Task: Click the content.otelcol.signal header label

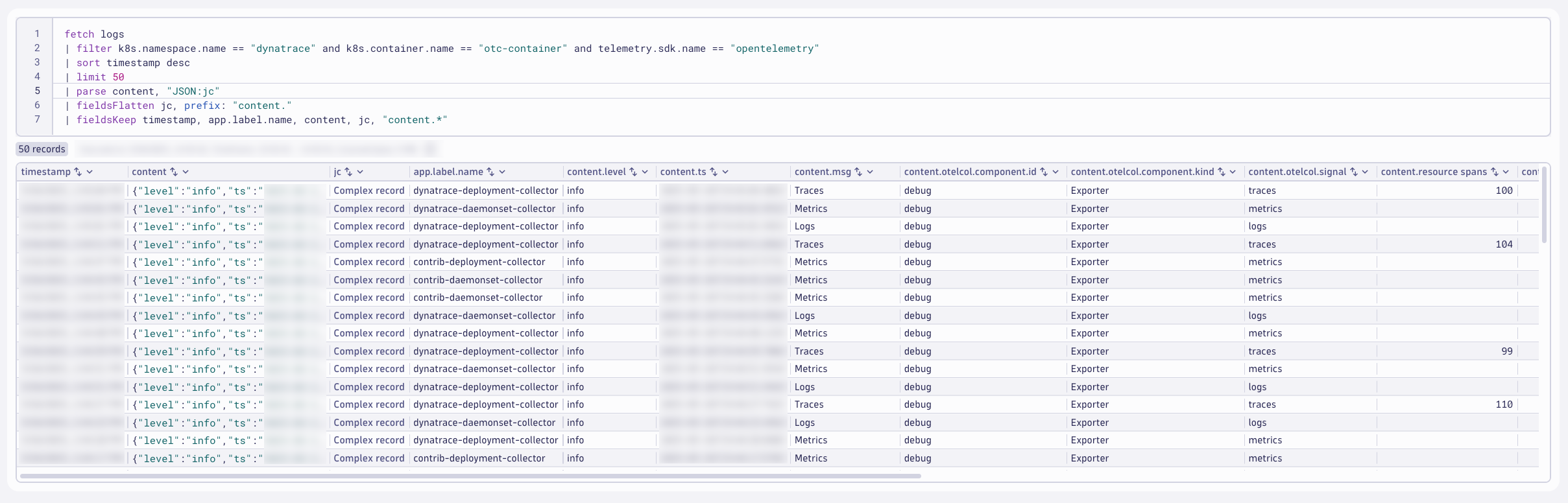Action: coord(1297,172)
